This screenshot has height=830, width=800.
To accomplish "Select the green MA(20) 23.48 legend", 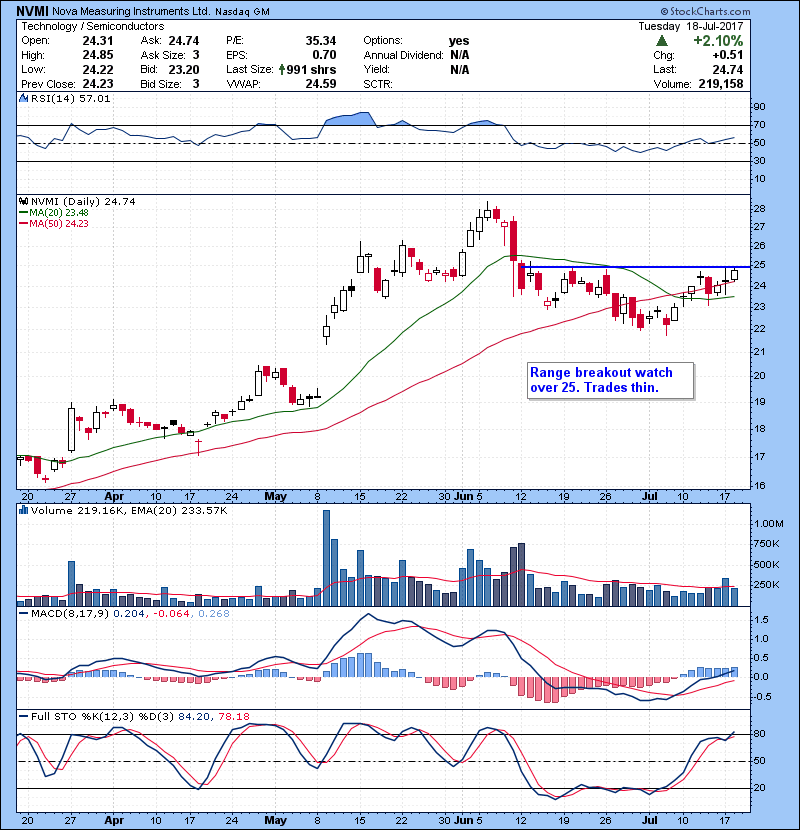I will pyautogui.click(x=54, y=213).
